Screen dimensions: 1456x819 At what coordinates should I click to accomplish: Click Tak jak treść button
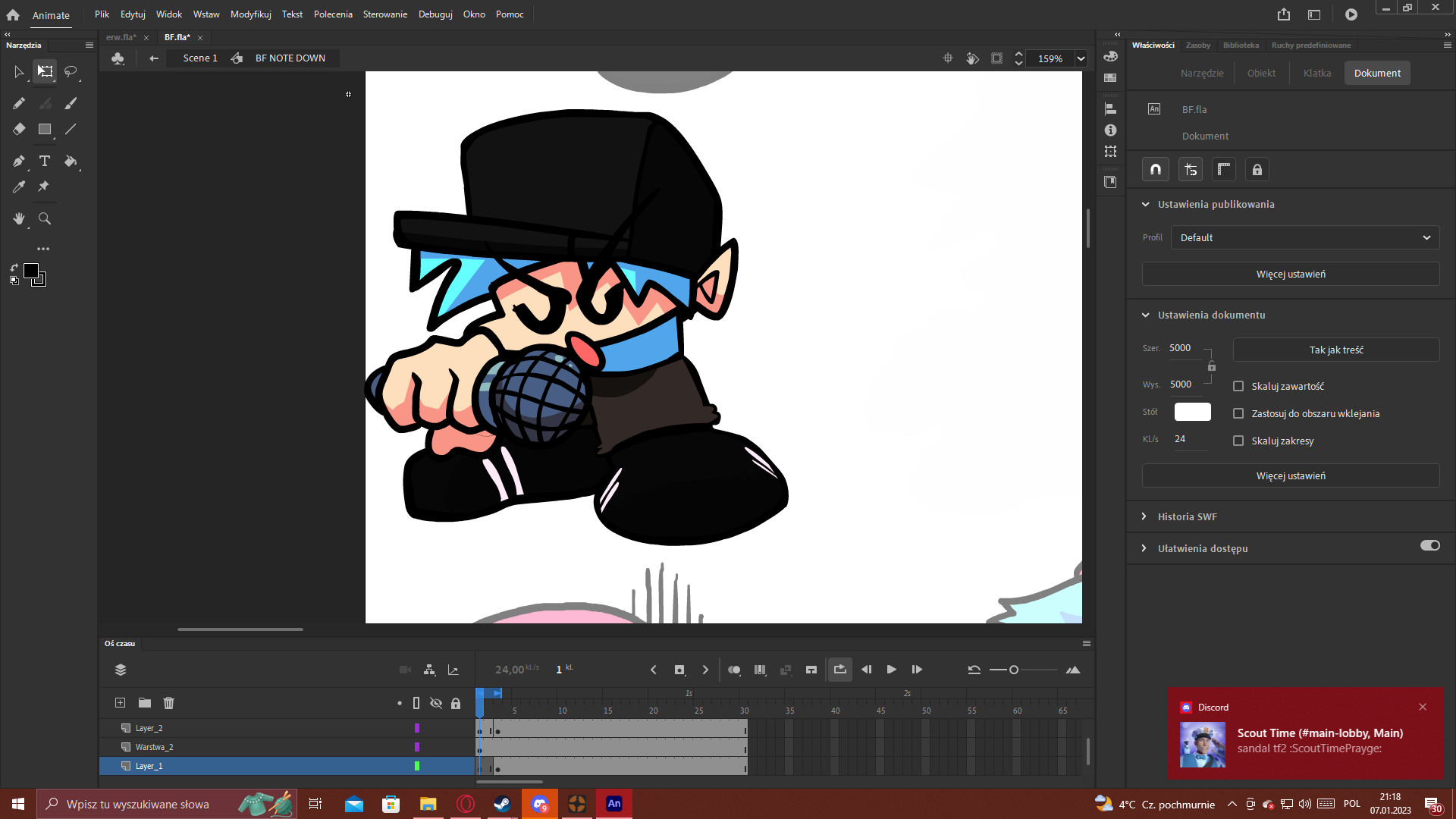click(x=1336, y=350)
